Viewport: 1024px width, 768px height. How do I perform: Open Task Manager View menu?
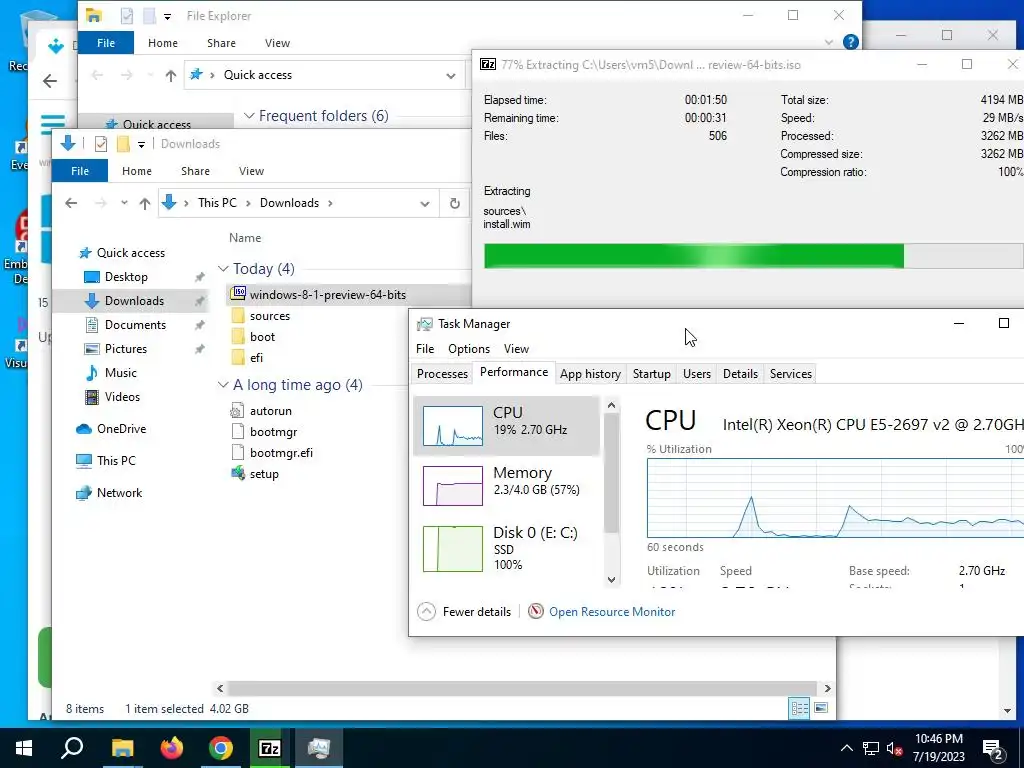[516, 349]
